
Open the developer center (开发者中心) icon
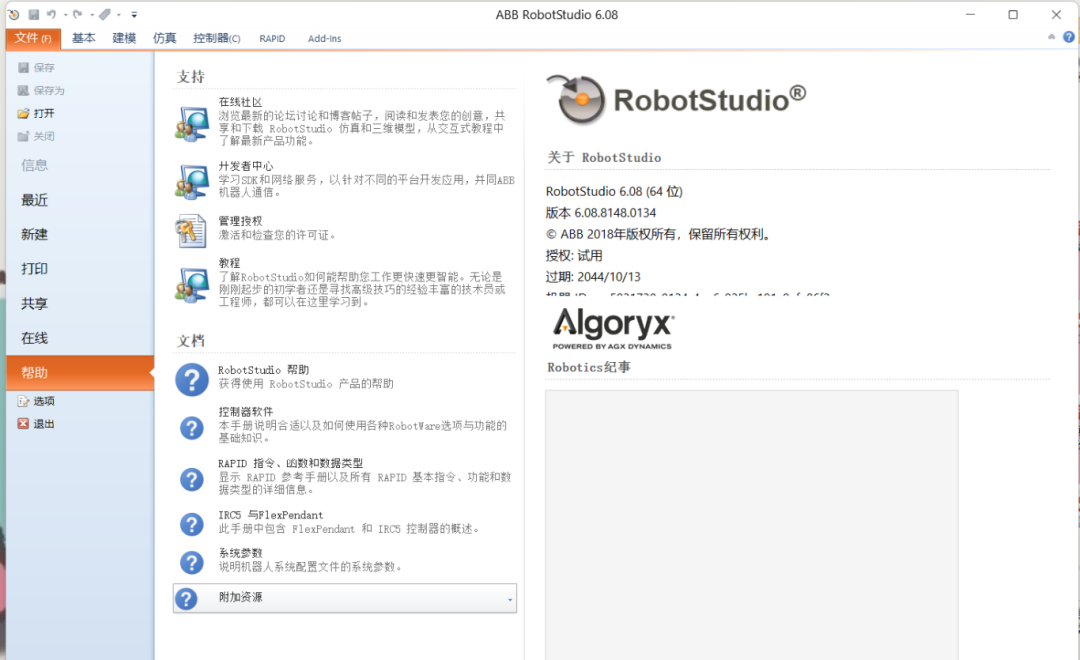191,182
